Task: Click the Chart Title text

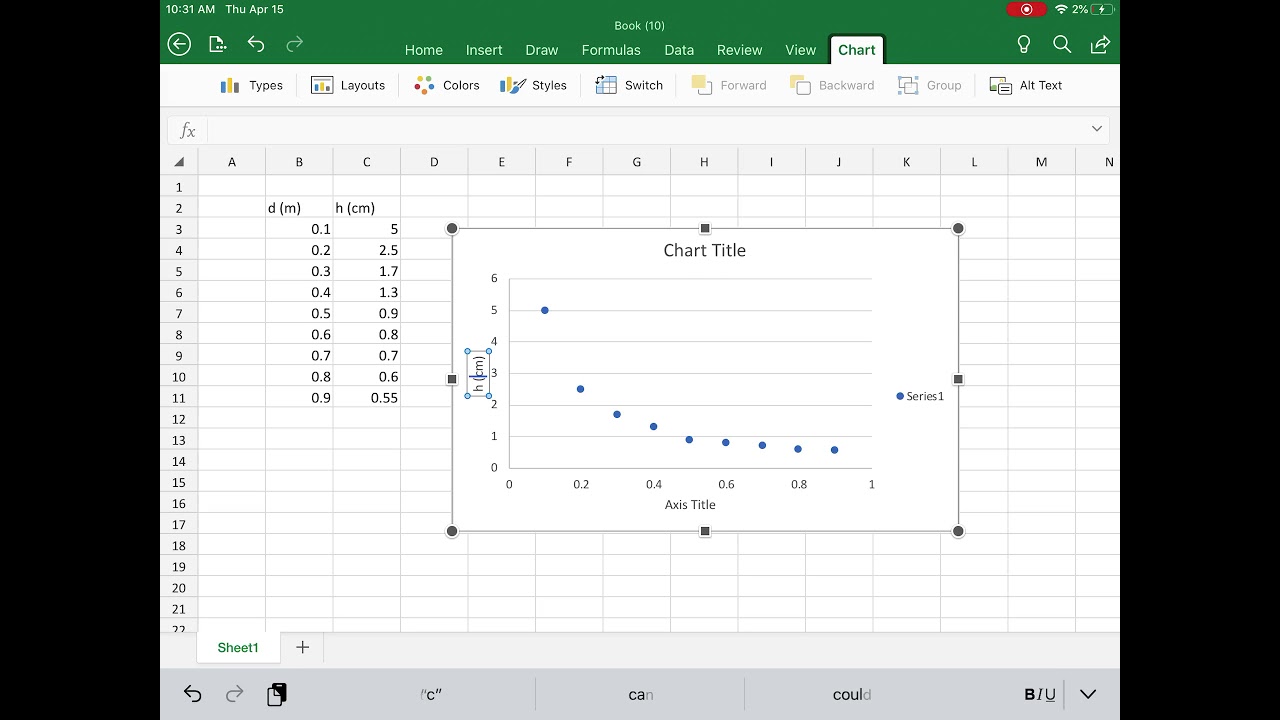Action: [x=705, y=250]
